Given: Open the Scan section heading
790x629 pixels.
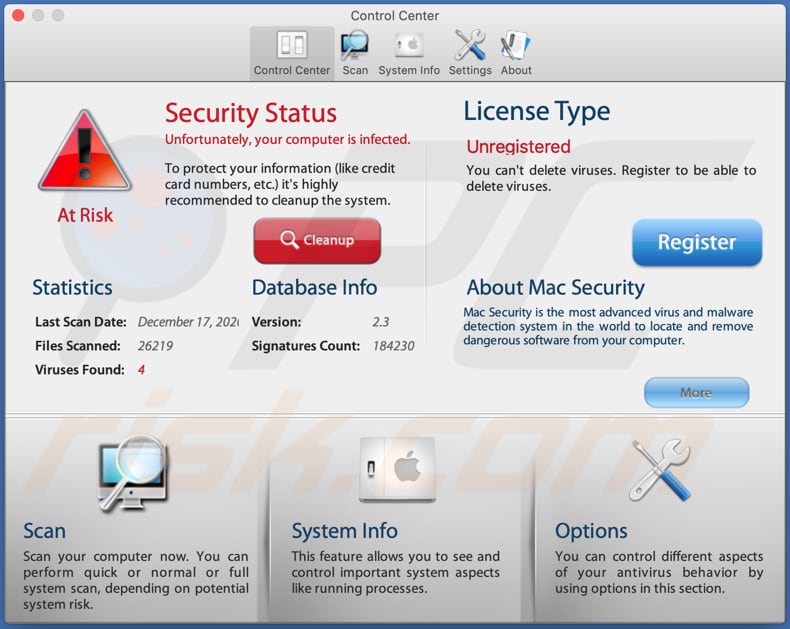Looking at the screenshot, I should [44, 531].
